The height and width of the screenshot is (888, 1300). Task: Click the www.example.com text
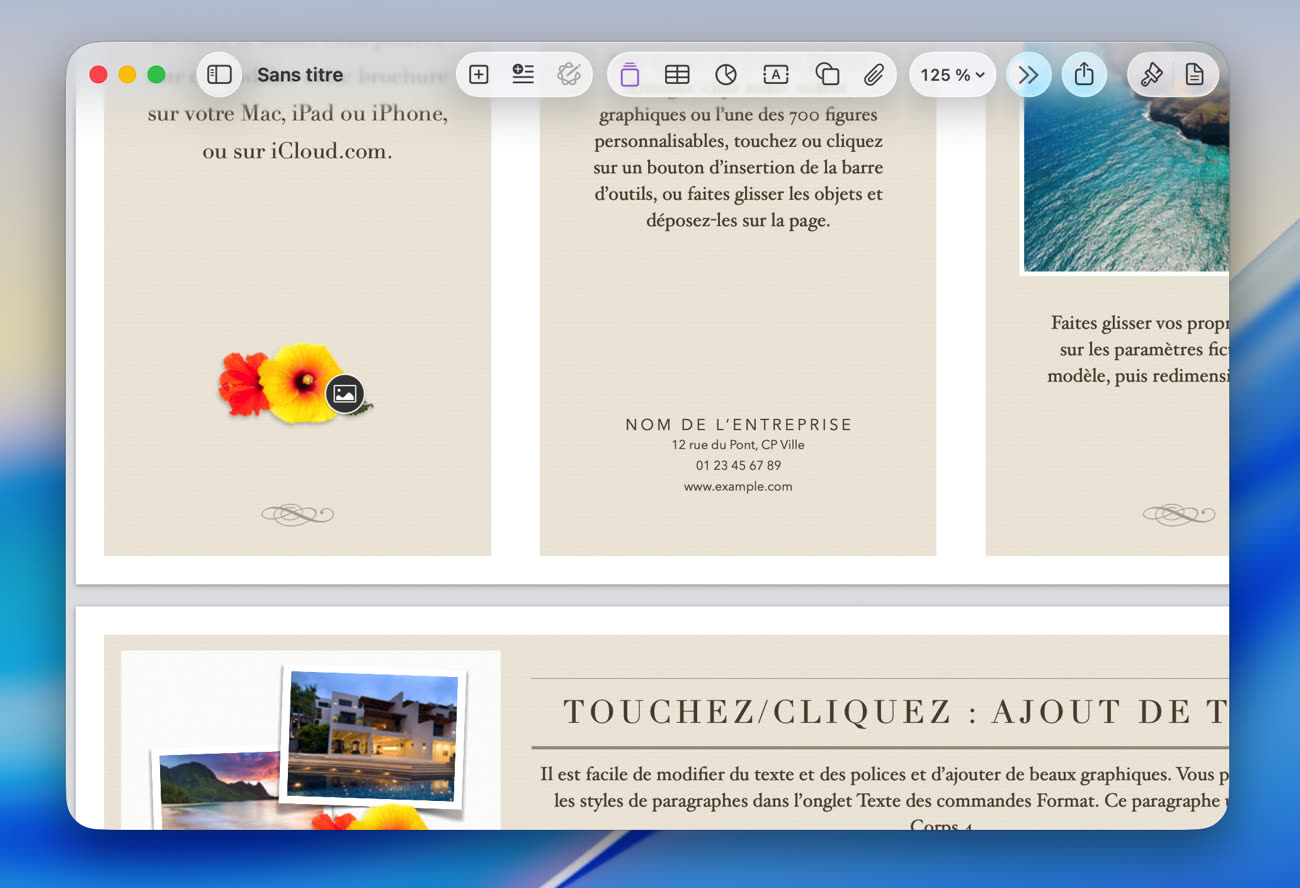(738, 487)
